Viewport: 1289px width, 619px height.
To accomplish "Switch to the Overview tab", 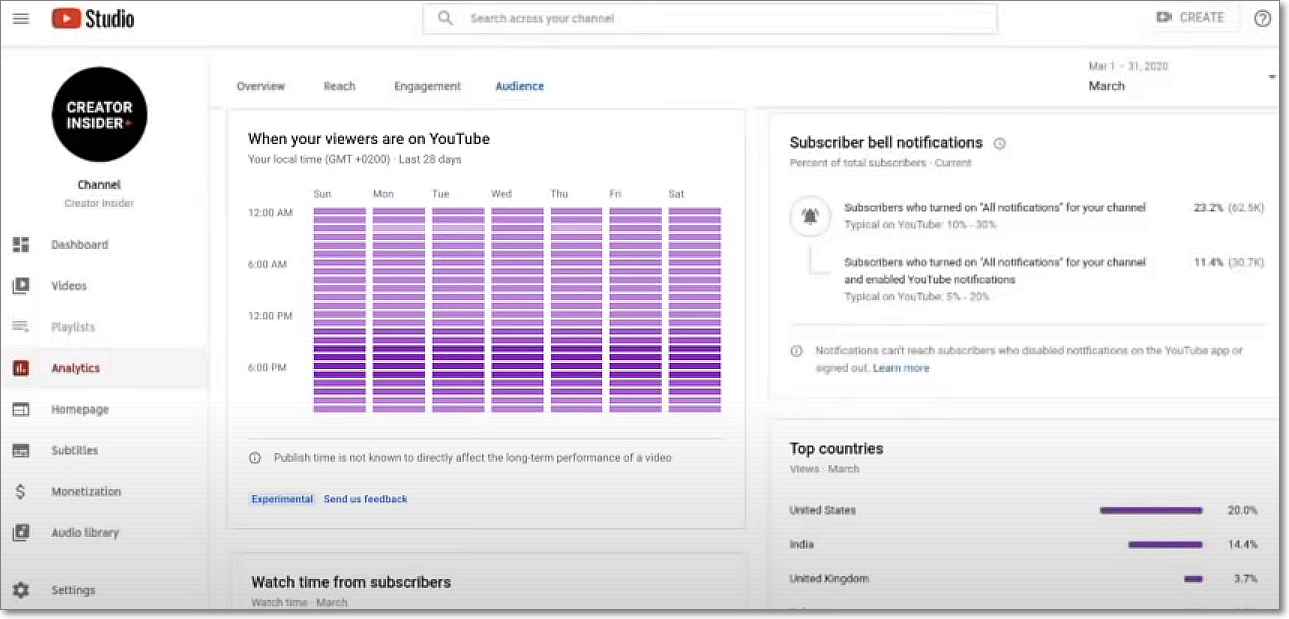I will 261,86.
